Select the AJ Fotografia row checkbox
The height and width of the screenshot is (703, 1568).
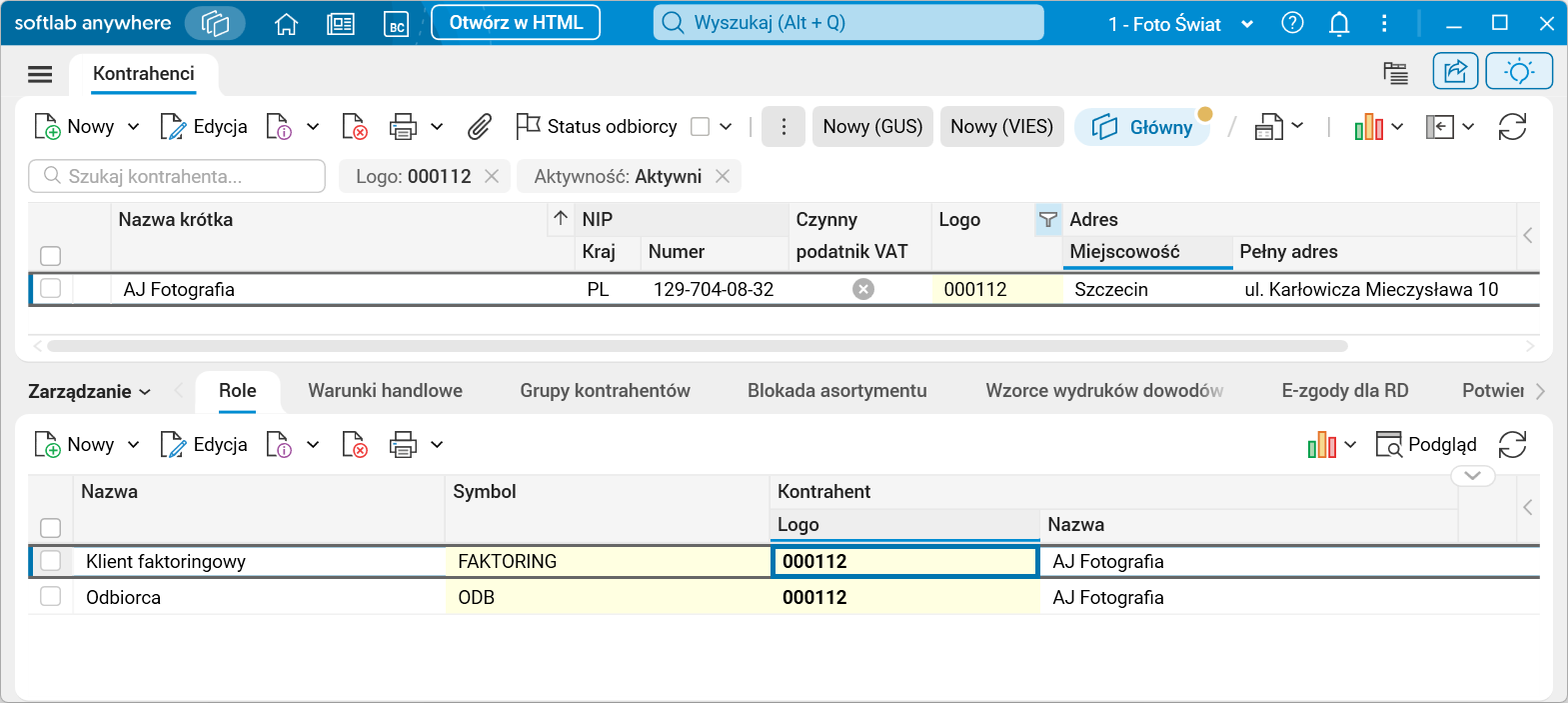pyautogui.click(x=51, y=289)
